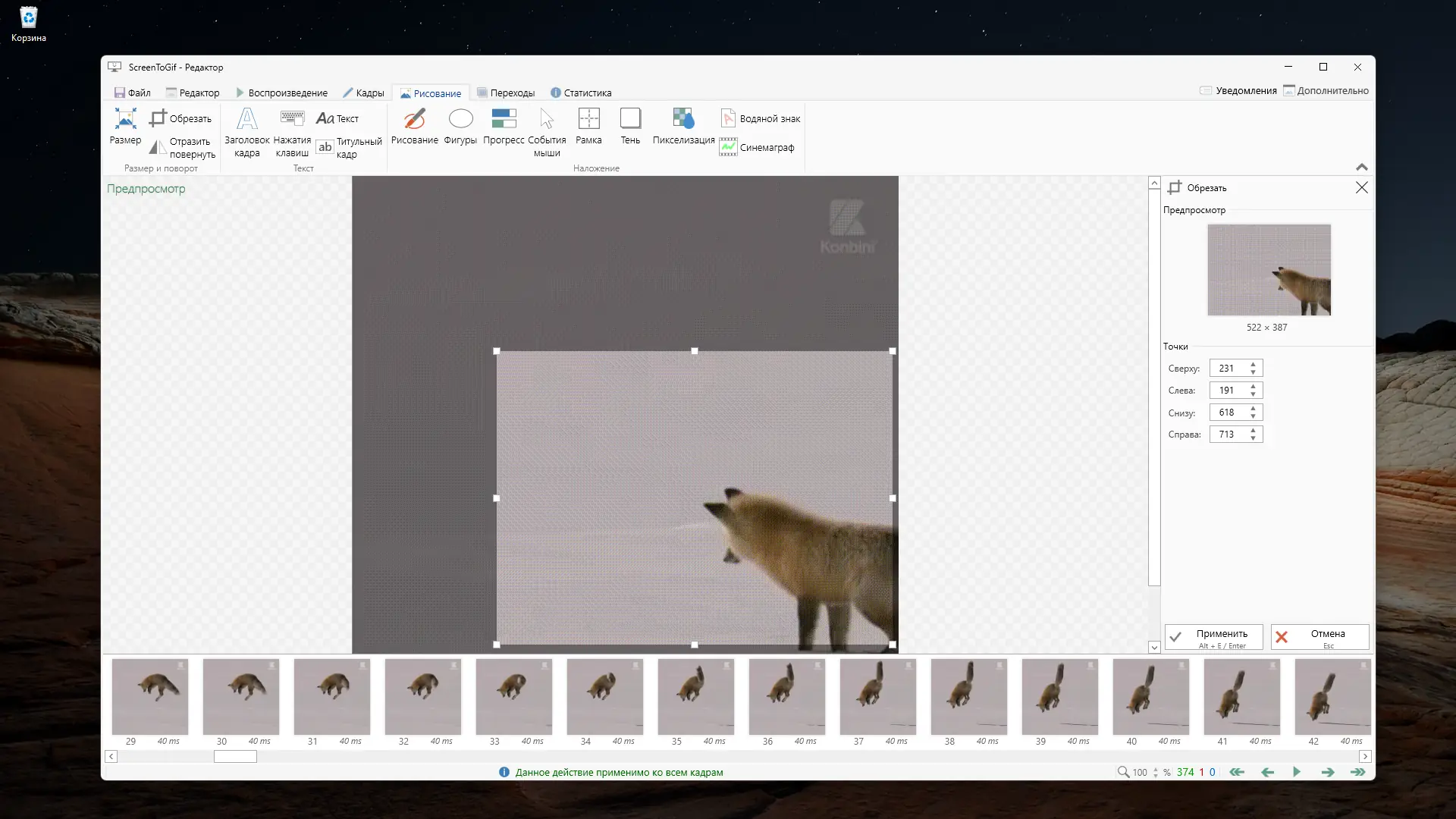Viewport: 1456px width, 819px height.
Task: Click the Progress overlay icon (Прогресс)
Action: [x=504, y=126]
